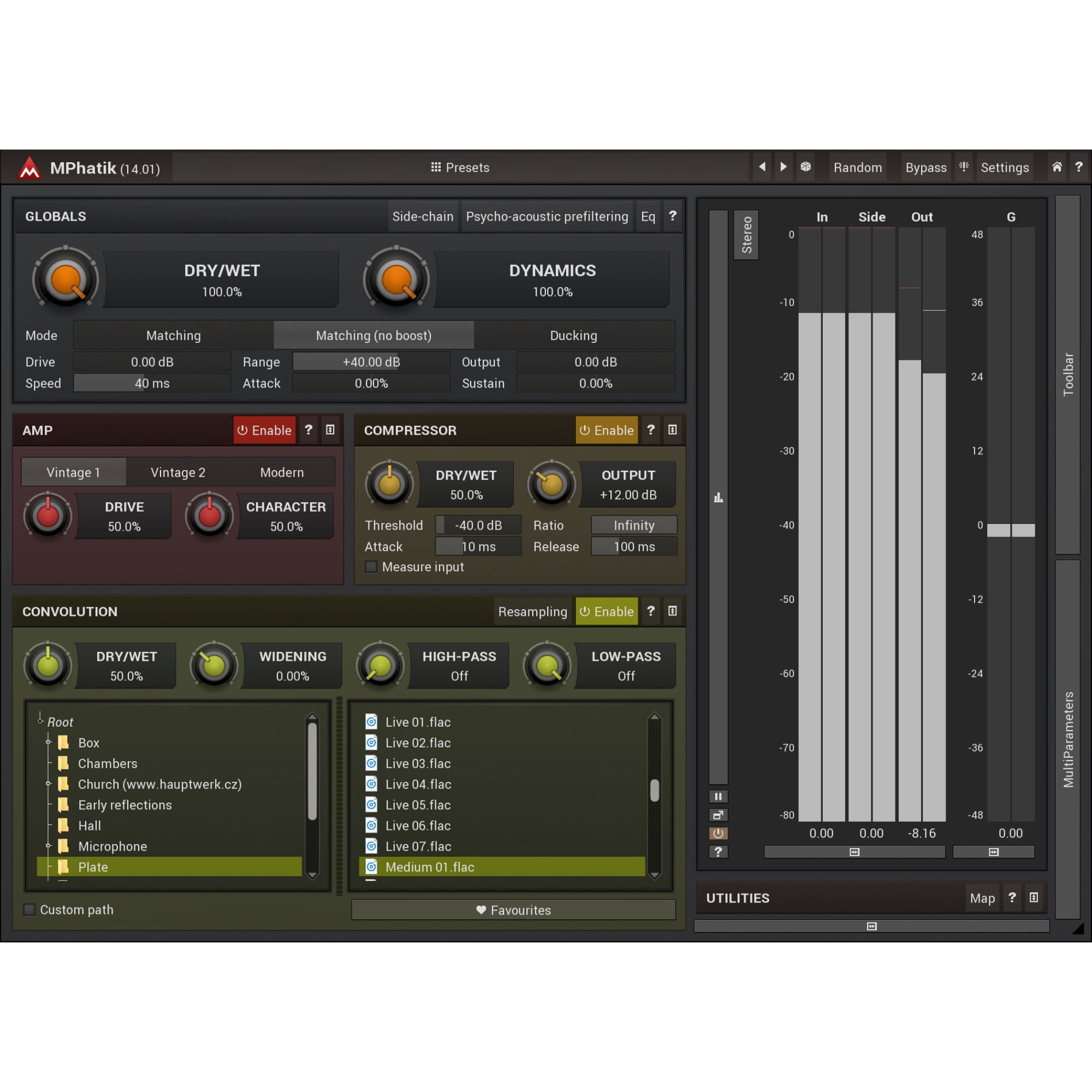
Task: Toggle the Convolution Enable button
Action: click(607, 611)
